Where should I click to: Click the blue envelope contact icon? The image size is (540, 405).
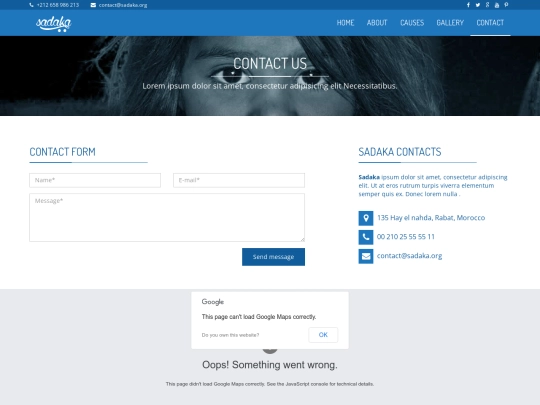point(366,256)
